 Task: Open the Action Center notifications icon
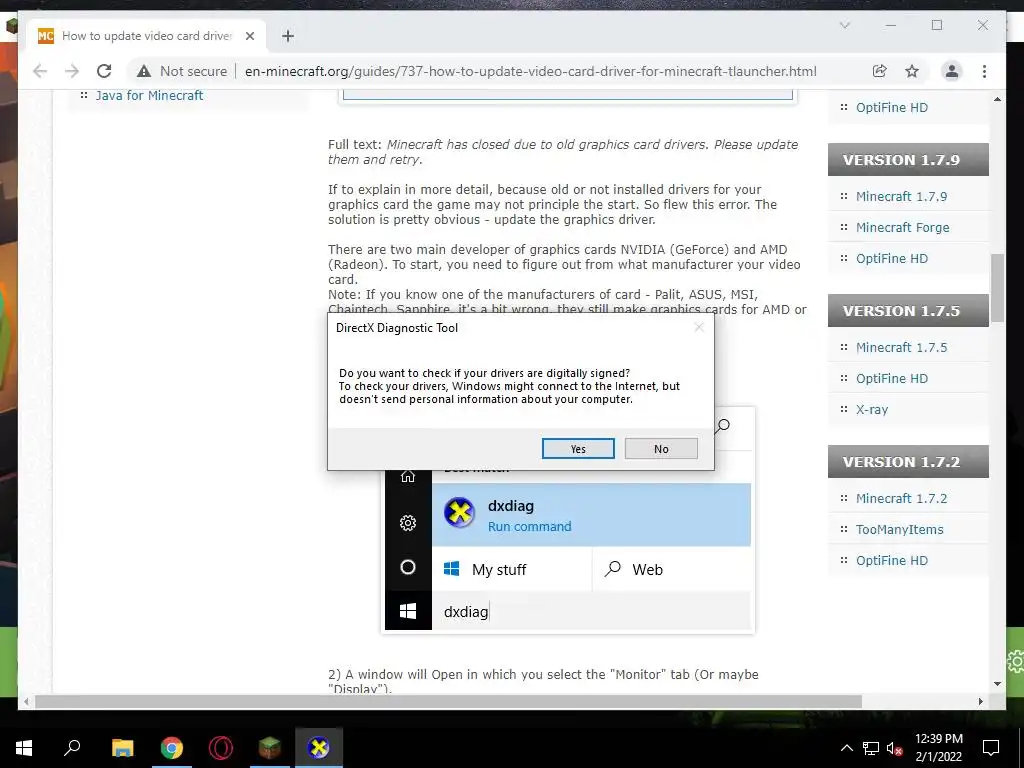(x=991, y=748)
